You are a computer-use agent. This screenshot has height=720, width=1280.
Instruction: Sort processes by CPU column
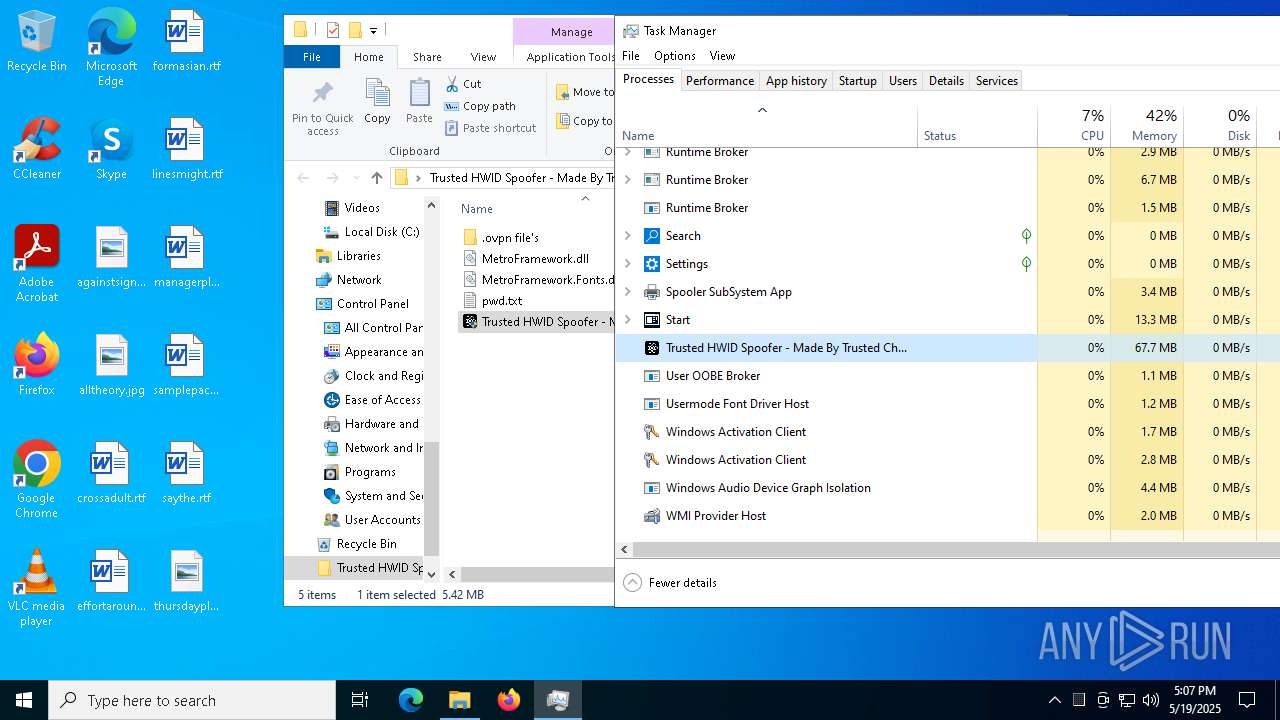1074,125
